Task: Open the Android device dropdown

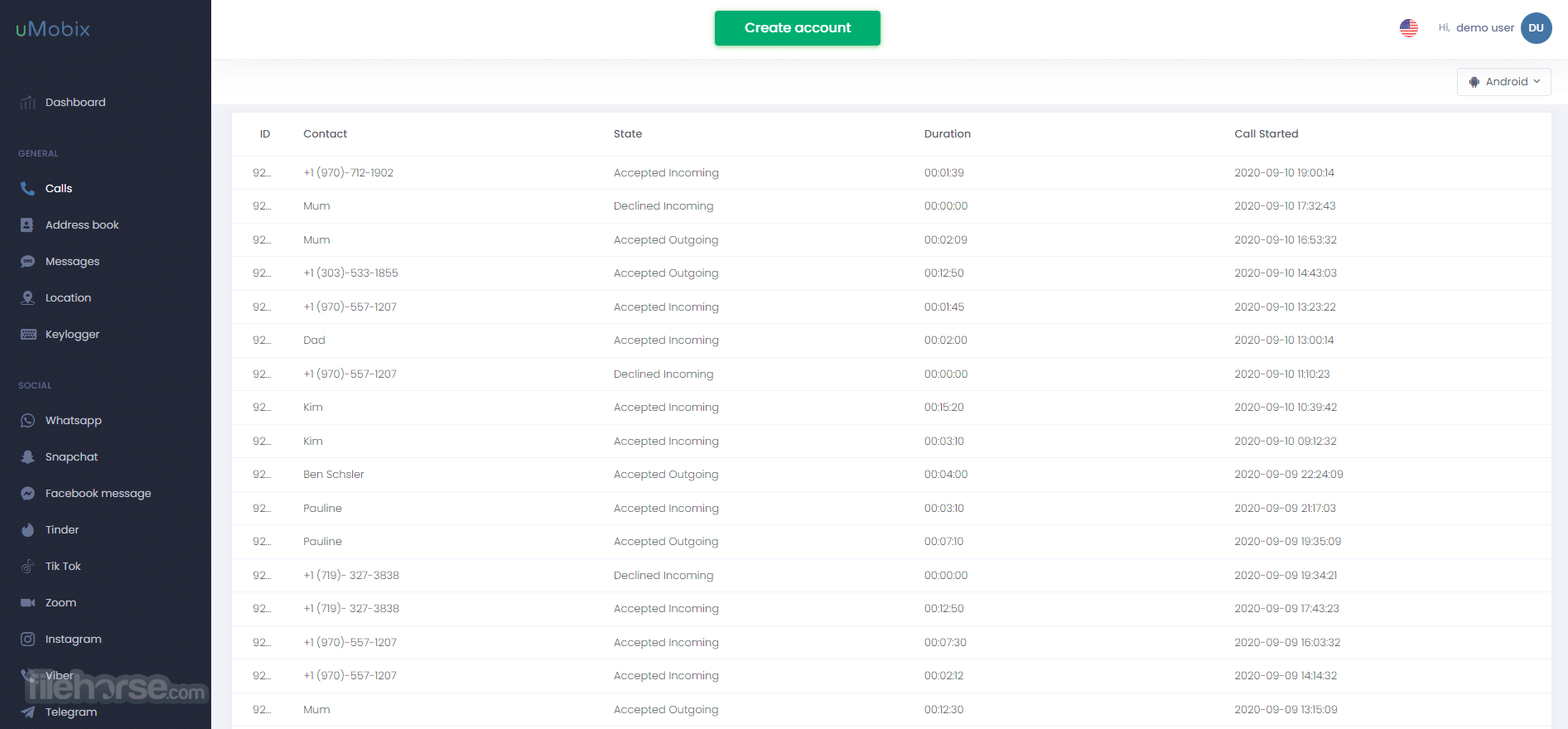Action: click(x=1503, y=81)
